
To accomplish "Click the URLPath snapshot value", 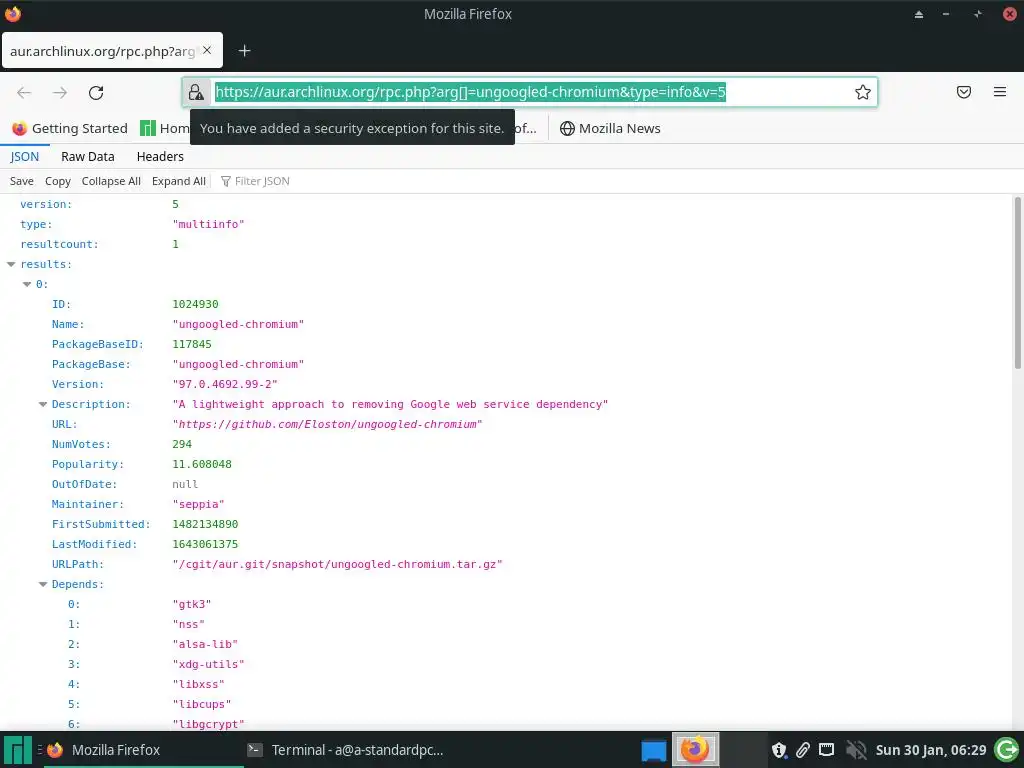I will (338, 564).
